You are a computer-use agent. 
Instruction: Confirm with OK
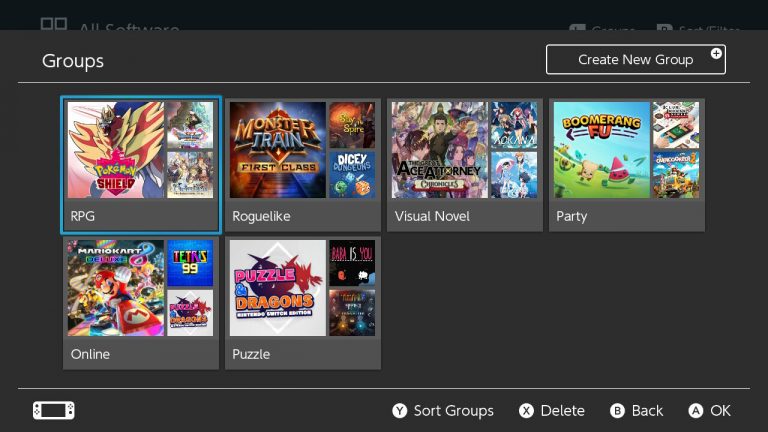720,410
